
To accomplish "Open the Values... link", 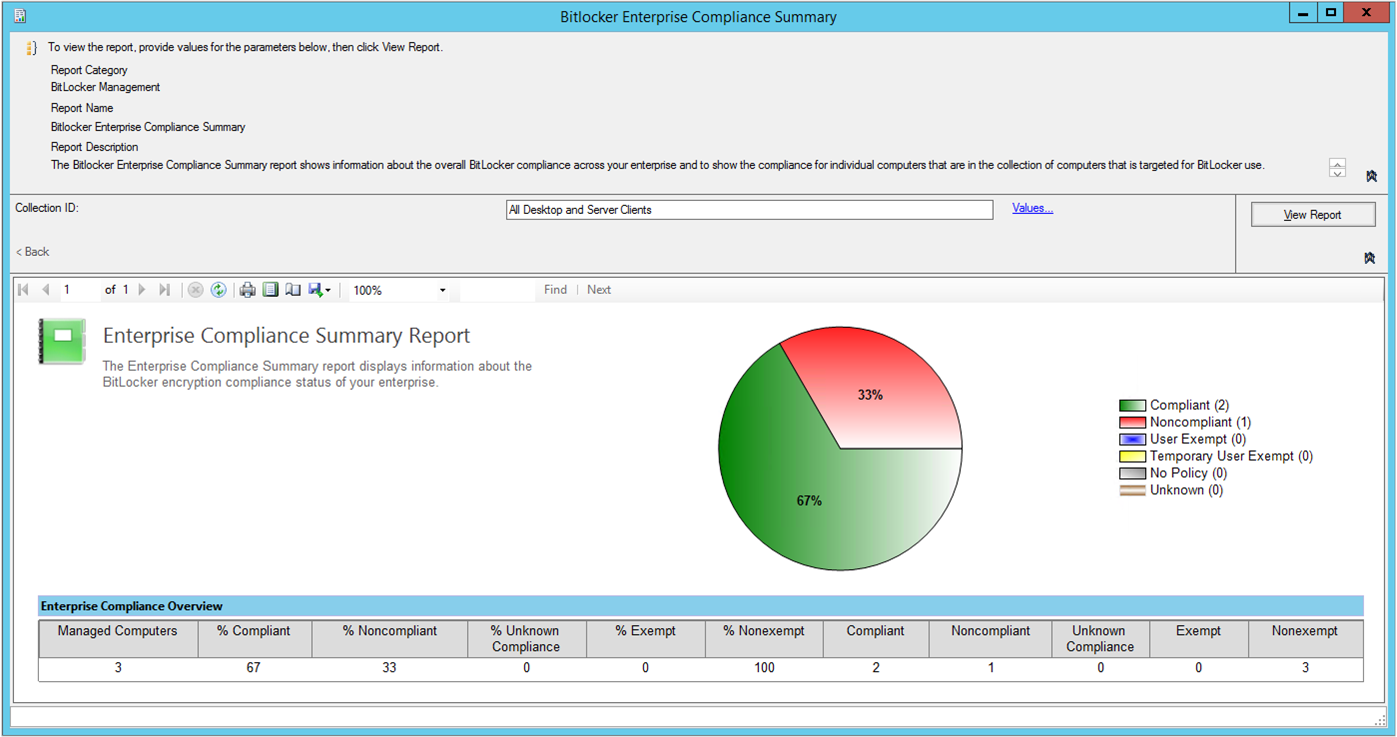I will (1032, 208).
